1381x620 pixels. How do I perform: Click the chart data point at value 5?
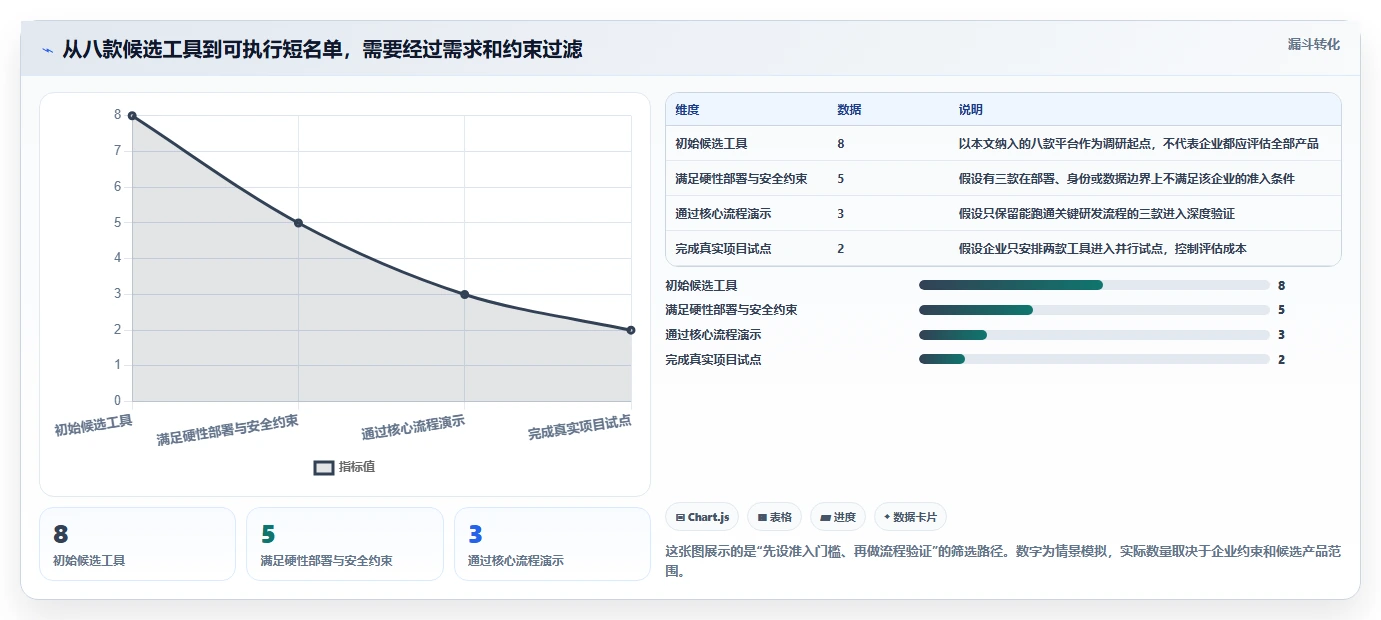point(298,223)
